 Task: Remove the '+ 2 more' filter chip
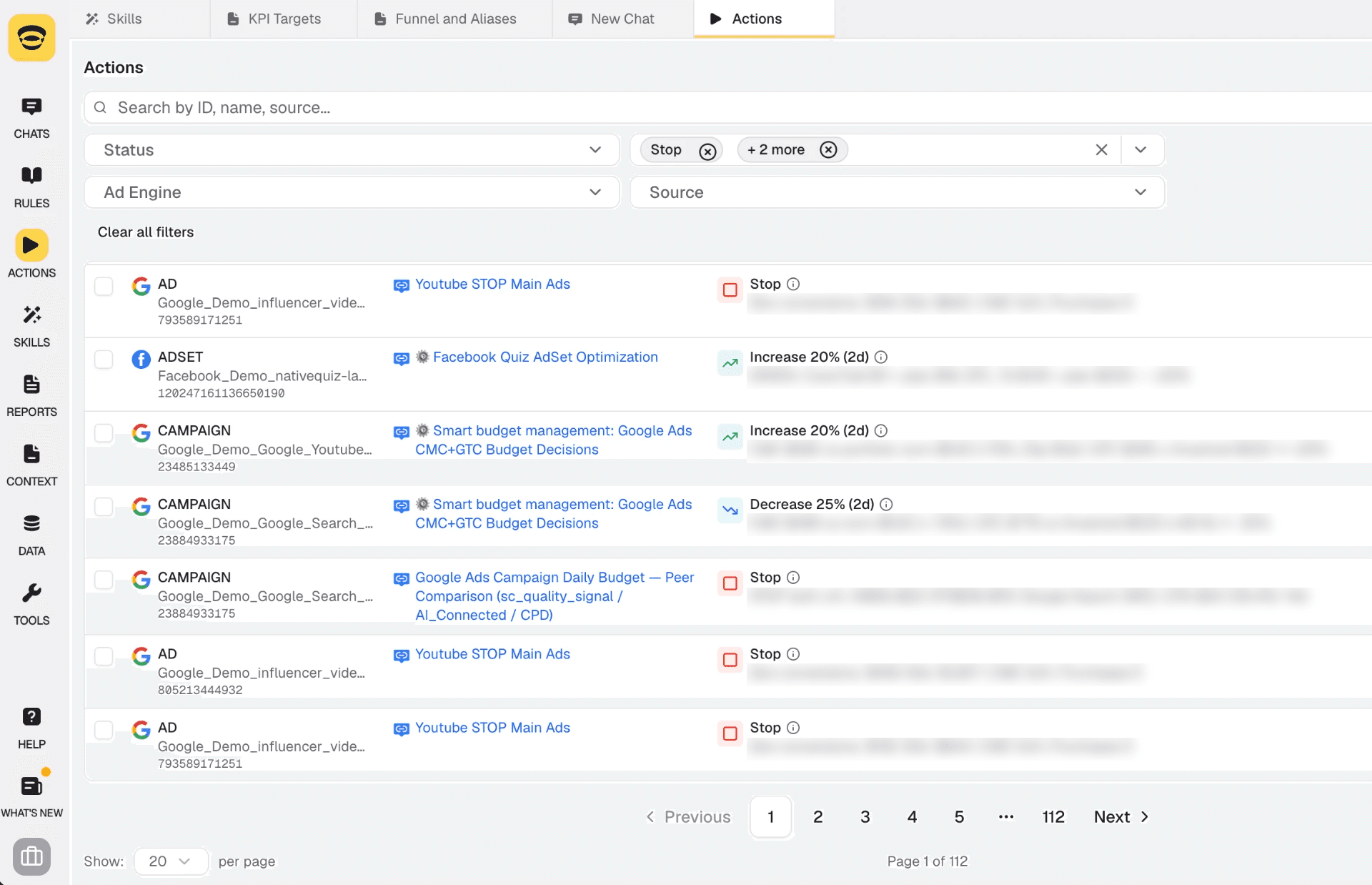(828, 149)
